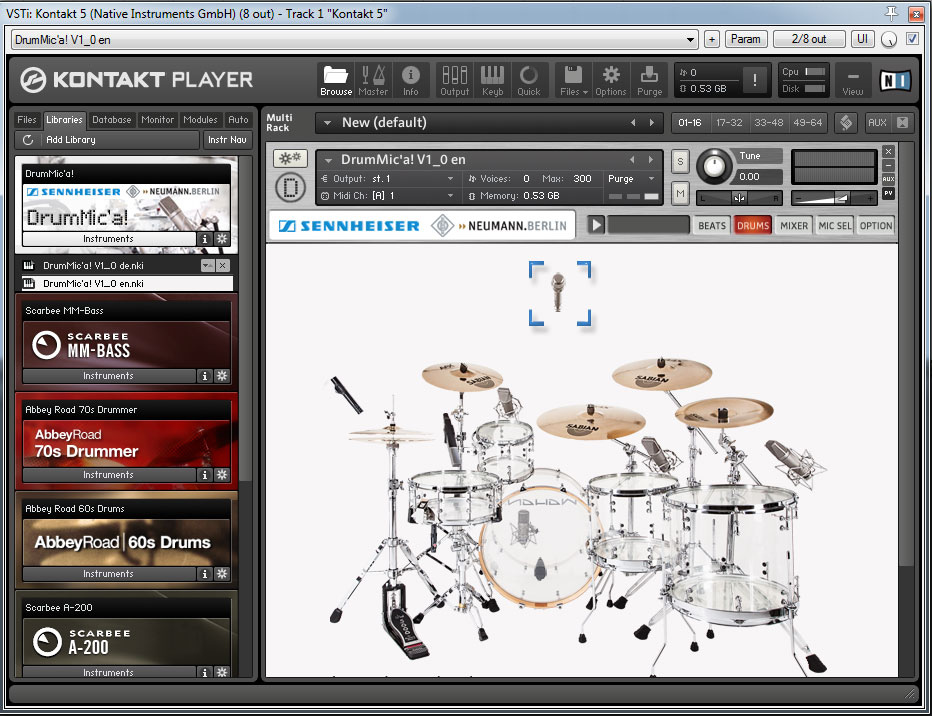This screenshot has height=716, width=932.
Task: Click the Param button
Action: 745,39
